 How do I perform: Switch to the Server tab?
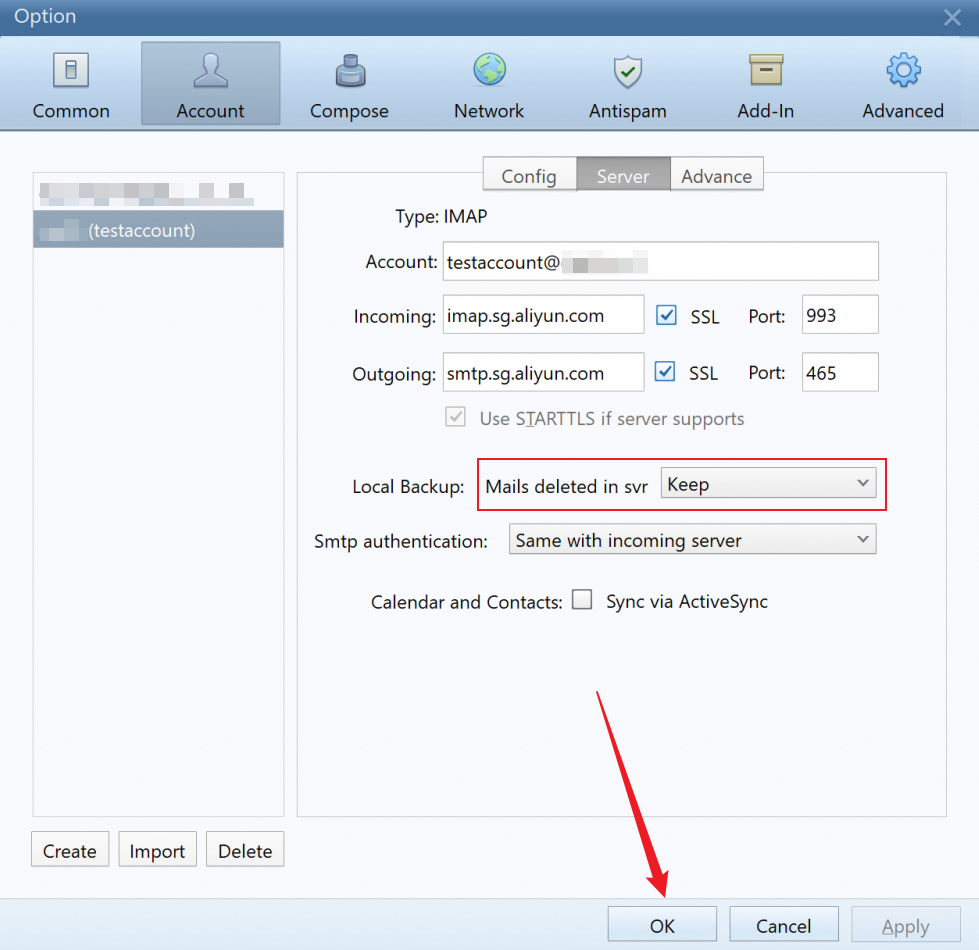click(x=623, y=175)
